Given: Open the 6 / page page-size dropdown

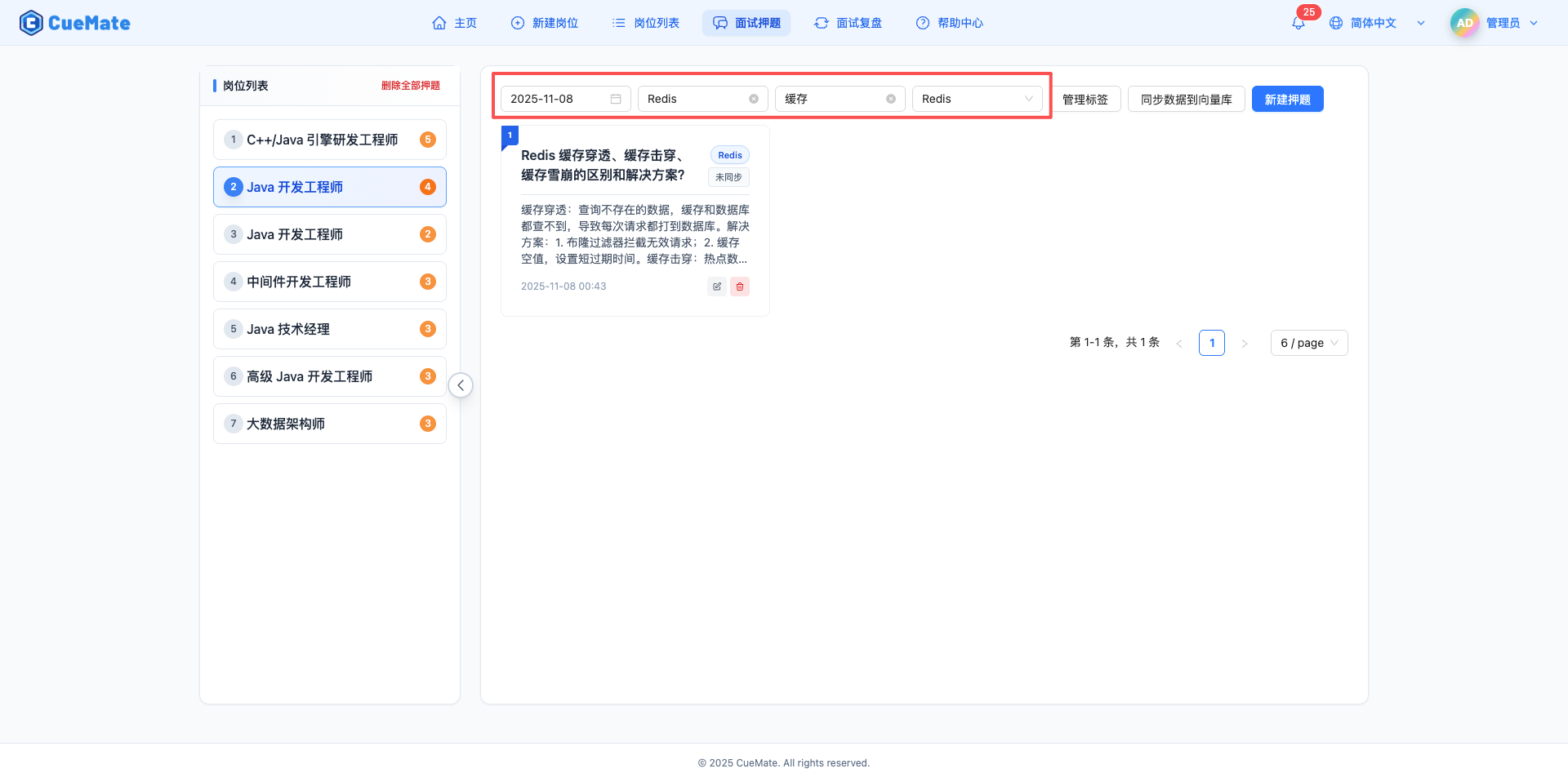Looking at the screenshot, I should 1308,343.
